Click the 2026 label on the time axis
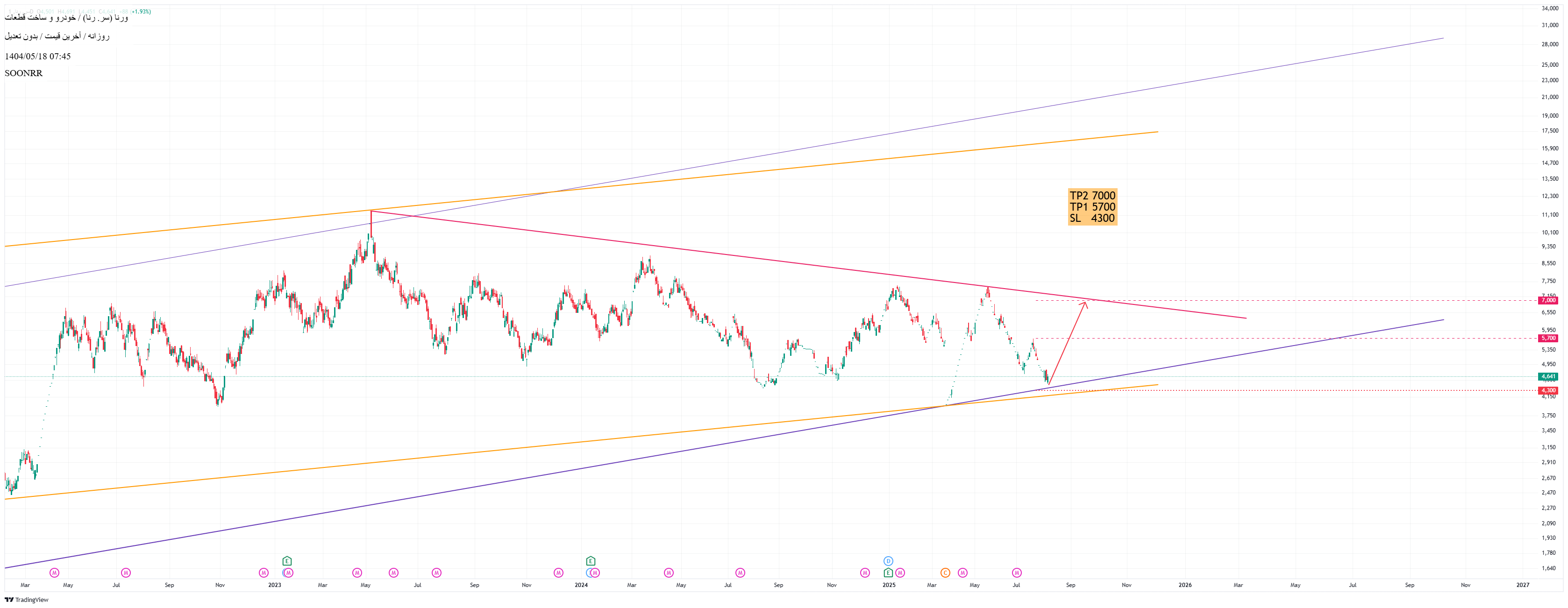The image size is (1568, 608). tap(1185, 586)
